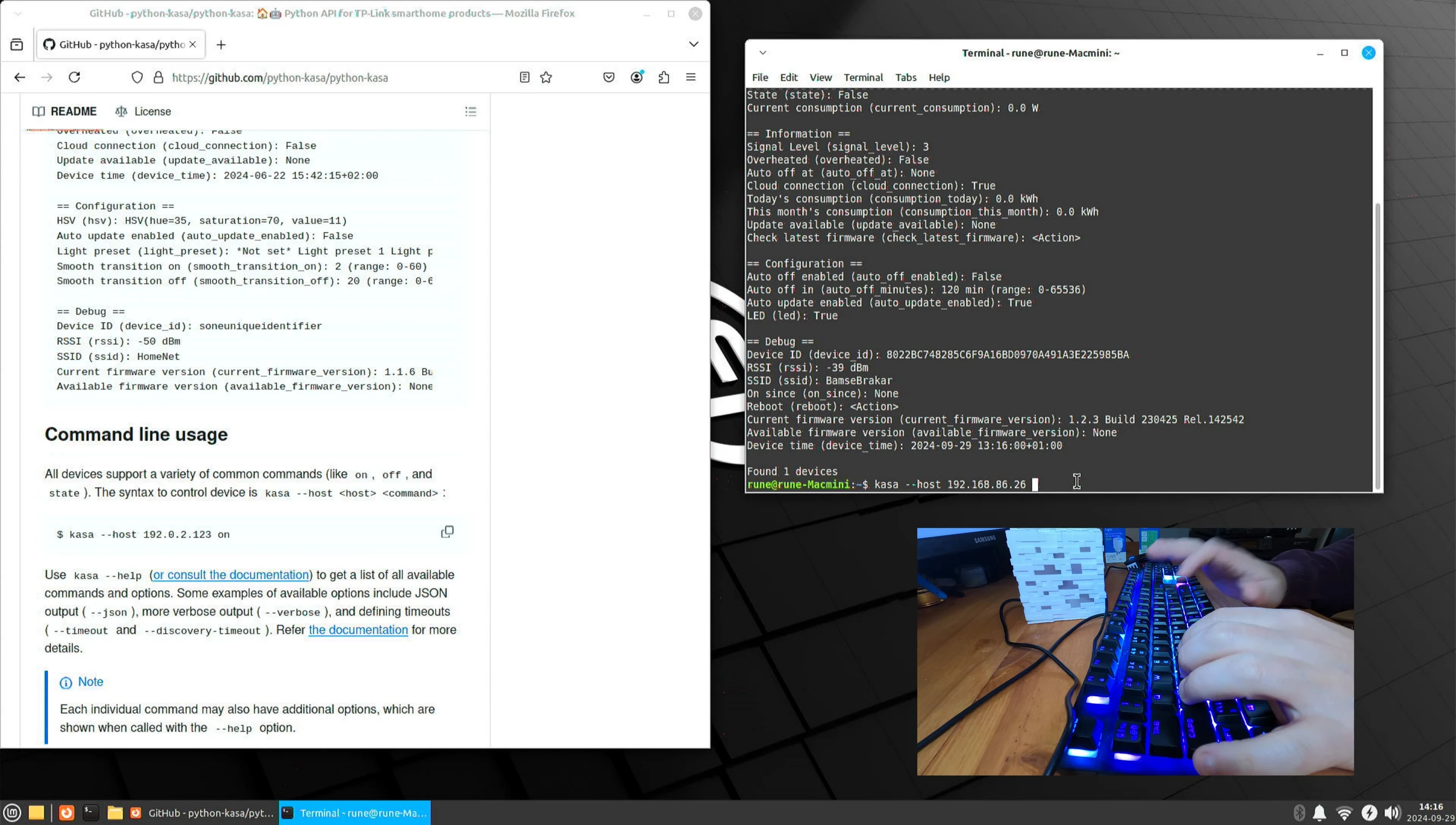Open README outline list
Screen dimensions: 1456x825
pos(471,112)
